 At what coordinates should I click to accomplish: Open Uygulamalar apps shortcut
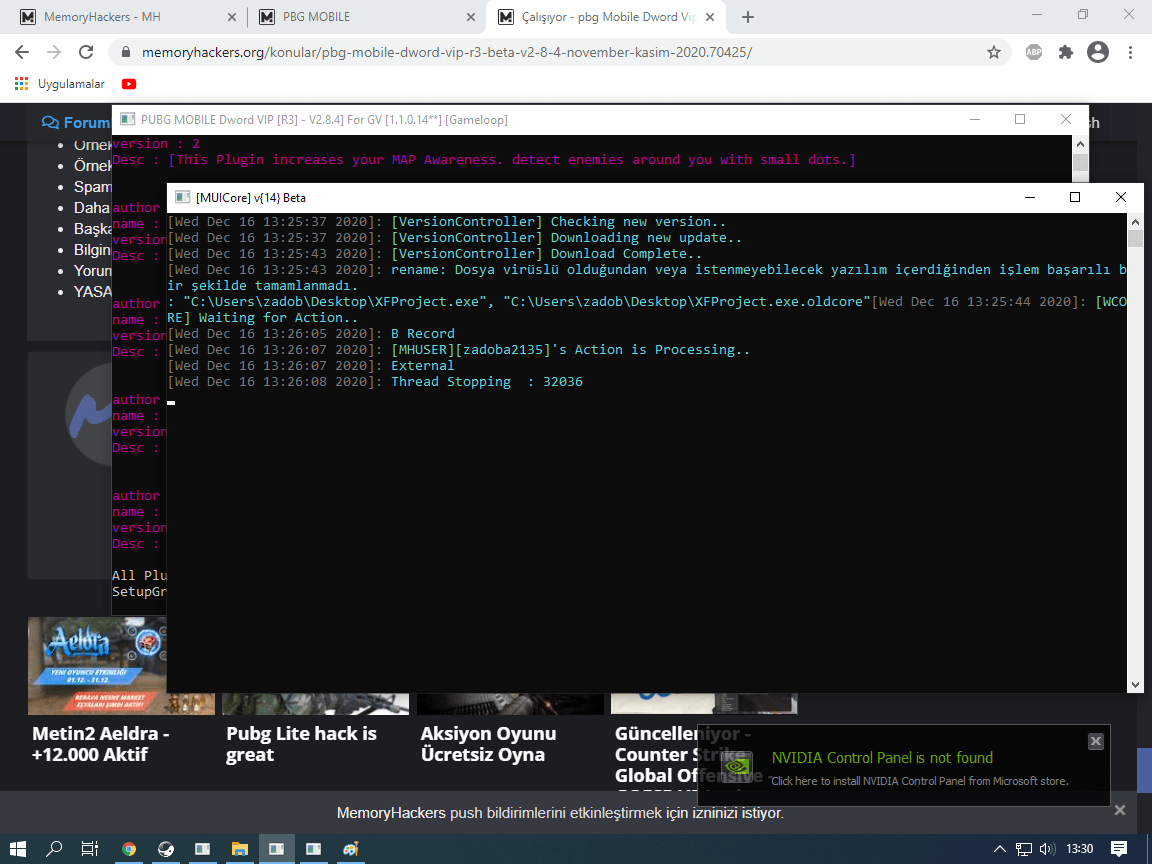point(60,84)
